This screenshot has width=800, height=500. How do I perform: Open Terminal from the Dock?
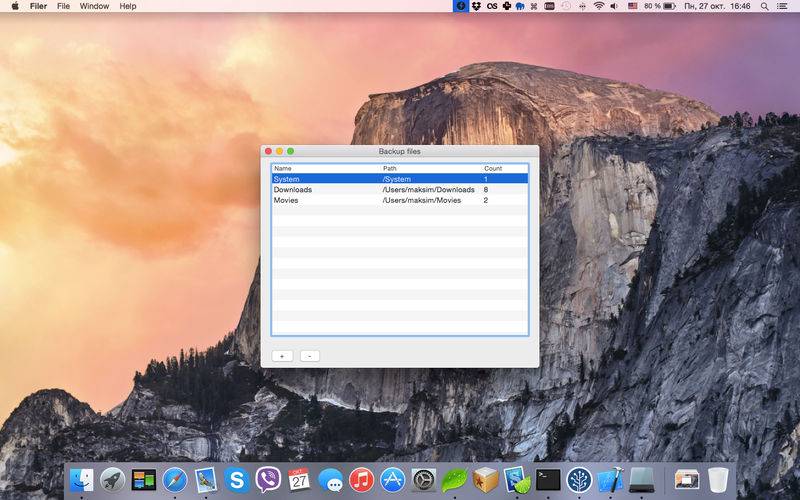548,480
